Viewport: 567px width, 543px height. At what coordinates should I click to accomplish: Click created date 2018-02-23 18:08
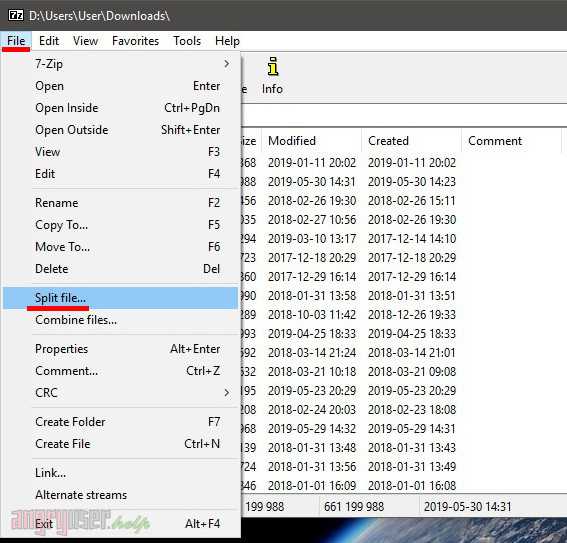[x=412, y=410]
